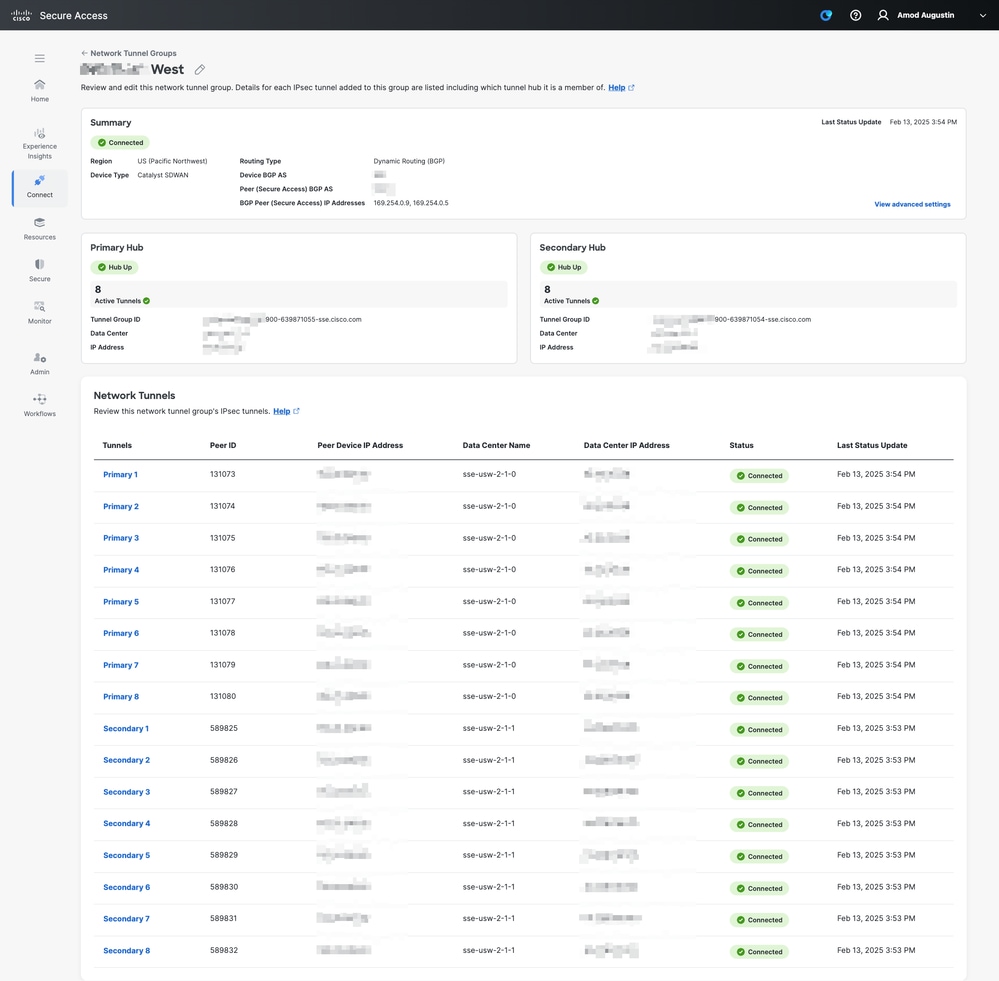Open the Primary 4 tunnel
Viewport: 999px width, 981px height.
click(x=121, y=569)
